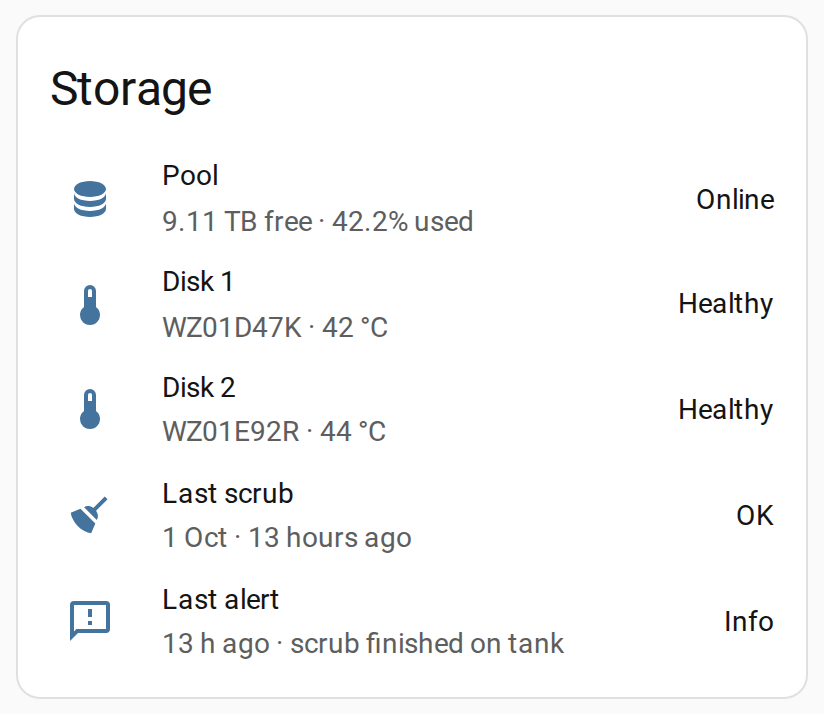Click 'WZ01E92R · 44 °C' secondary text
The height and width of the screenshot is (714, 824).
[274, 431]
